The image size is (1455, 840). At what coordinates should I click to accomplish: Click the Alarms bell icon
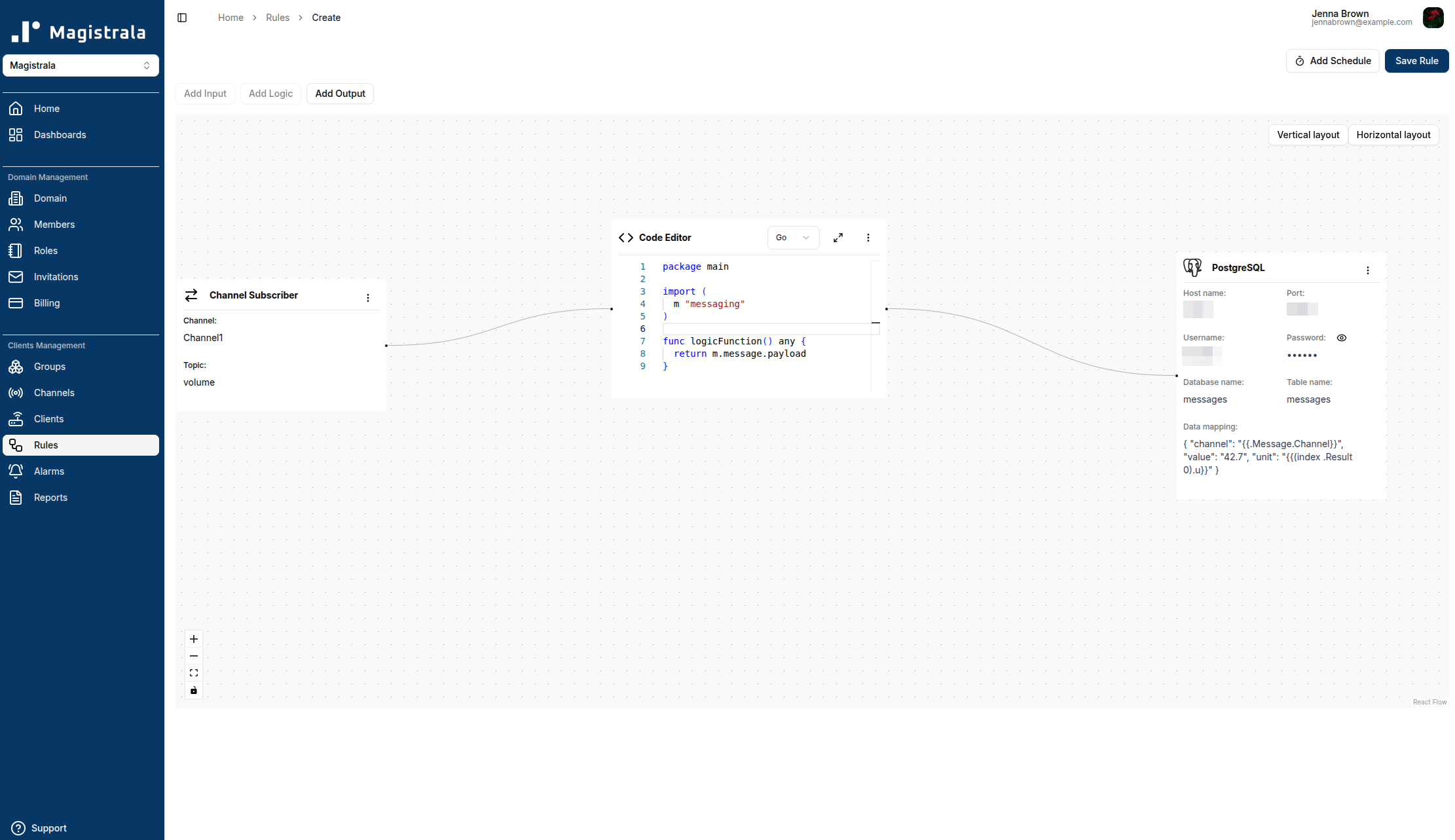pyautogui.click(x=16, y=471)
